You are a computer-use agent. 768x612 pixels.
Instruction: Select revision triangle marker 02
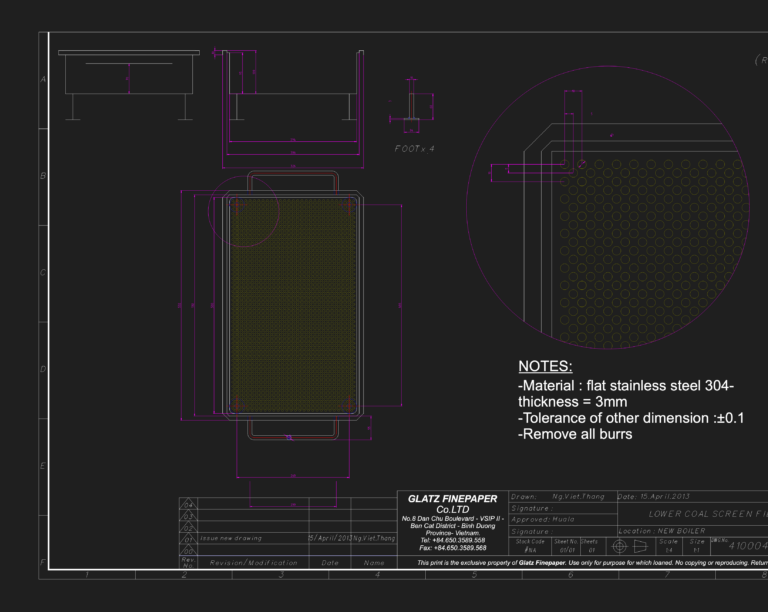coord(189,527)
